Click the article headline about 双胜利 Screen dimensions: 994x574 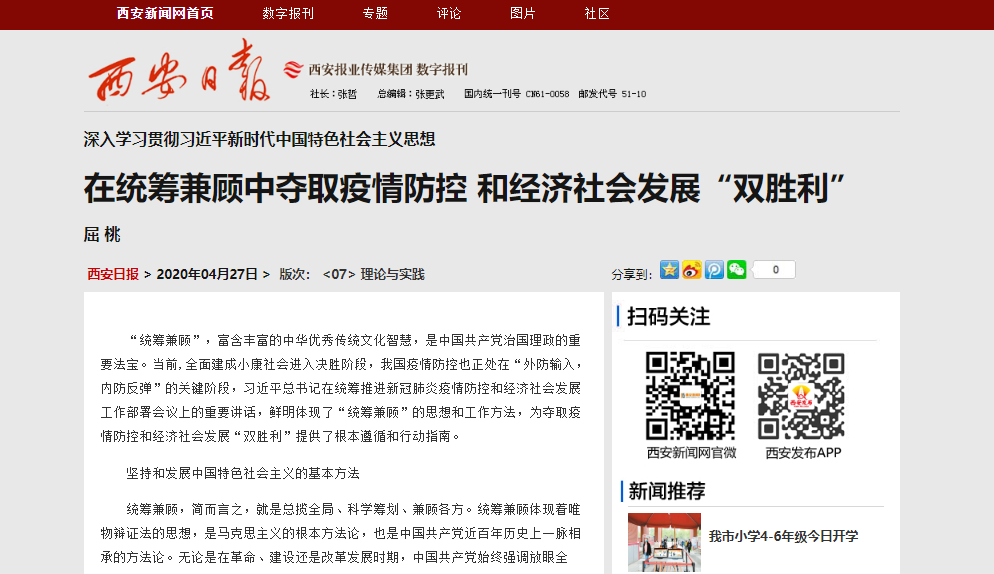click(465, 188)
